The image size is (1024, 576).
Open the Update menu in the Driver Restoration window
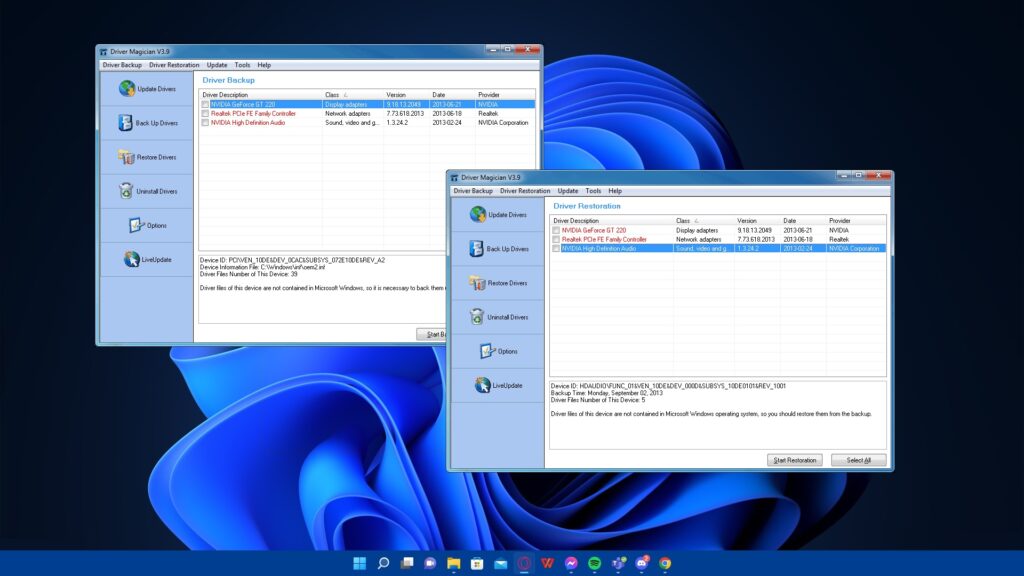(x=568, y=191)
